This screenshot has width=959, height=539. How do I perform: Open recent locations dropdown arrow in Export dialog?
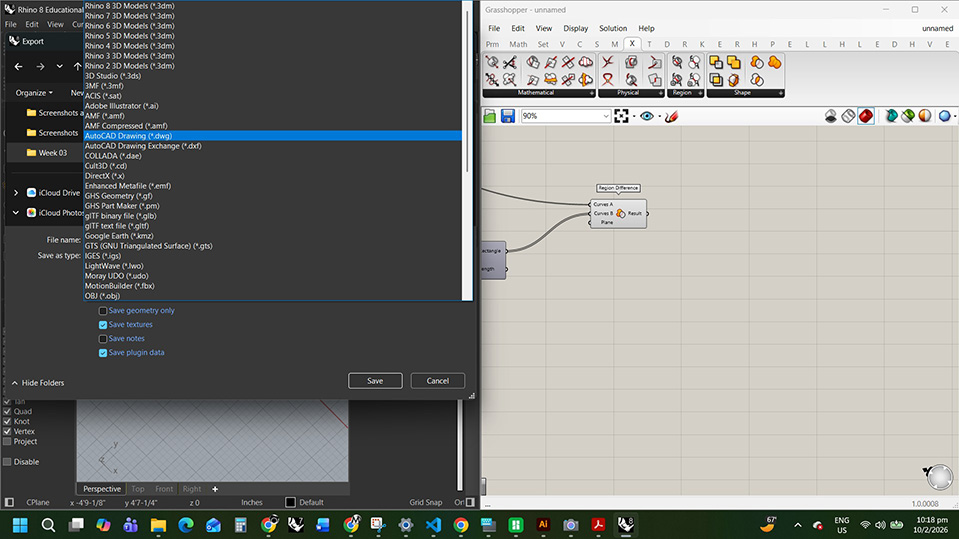pyautogui.click(x=59, y=66)
